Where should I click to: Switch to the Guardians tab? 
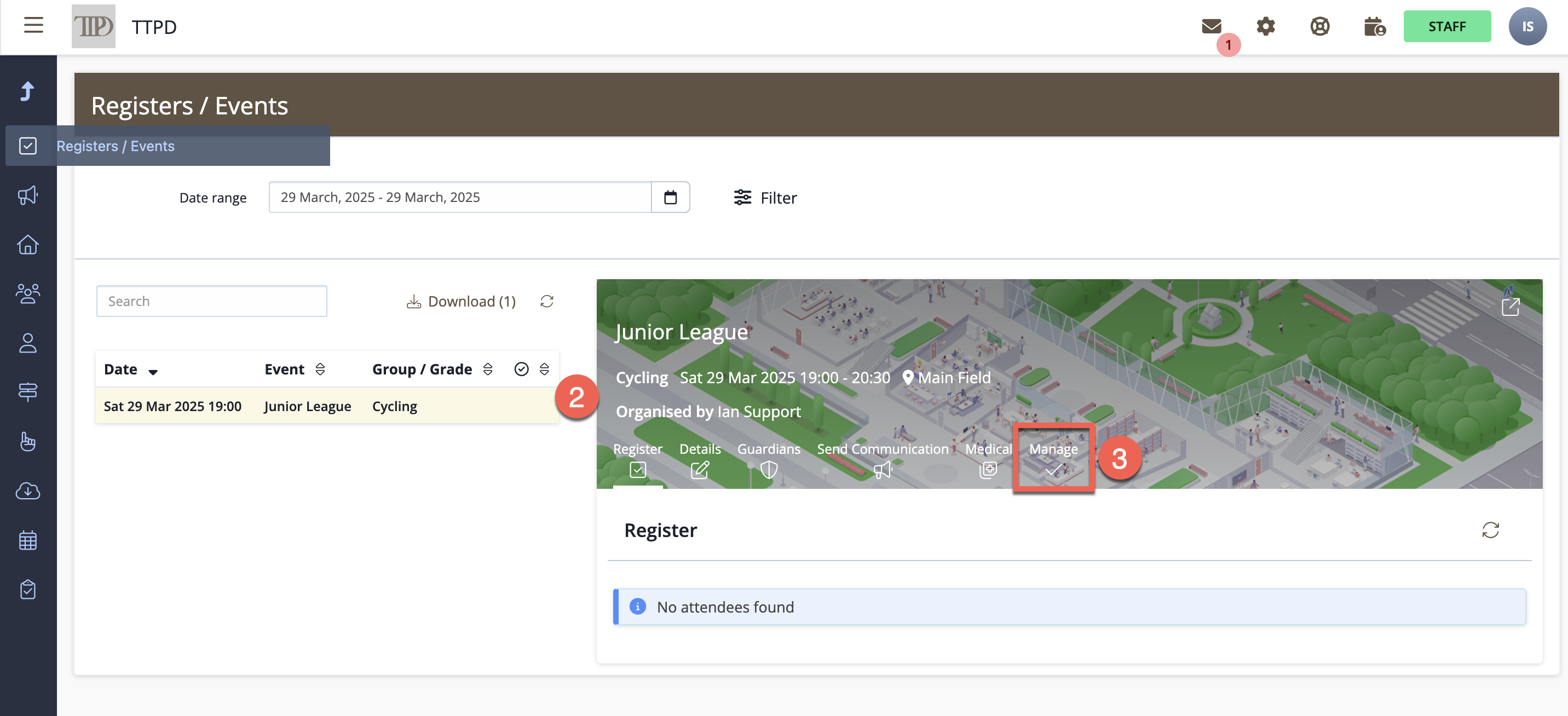pos(769,460)
